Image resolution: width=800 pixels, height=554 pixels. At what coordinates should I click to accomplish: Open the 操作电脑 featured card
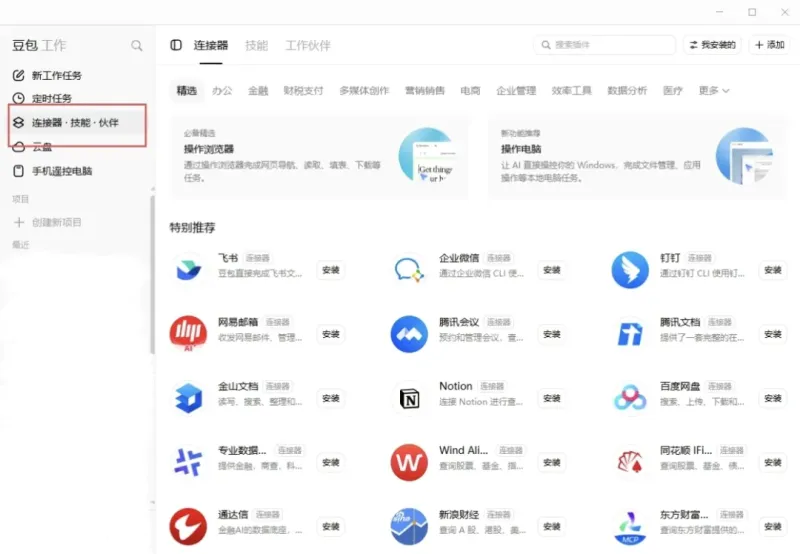click(637, 157)
